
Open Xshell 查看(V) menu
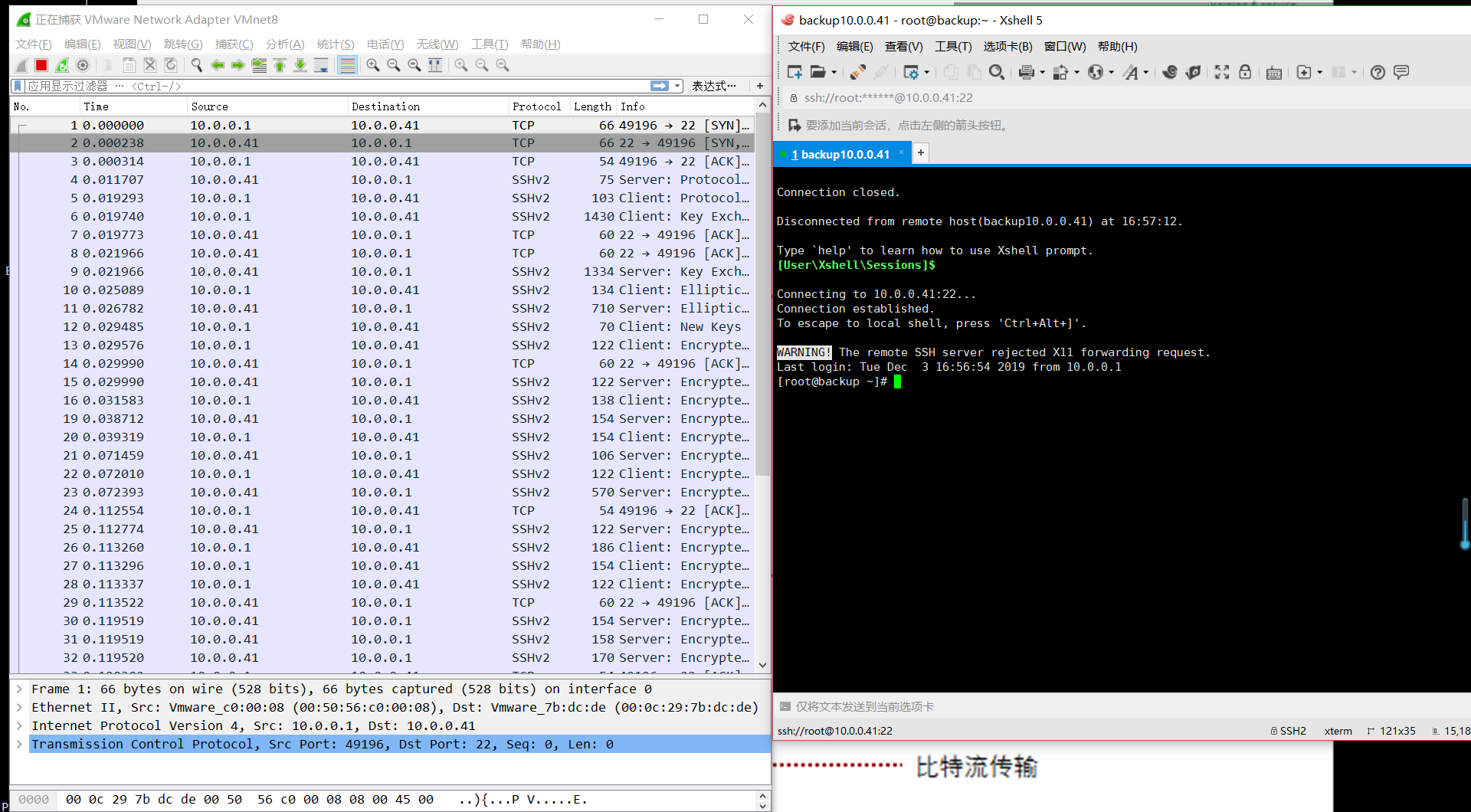click(904, 47)
